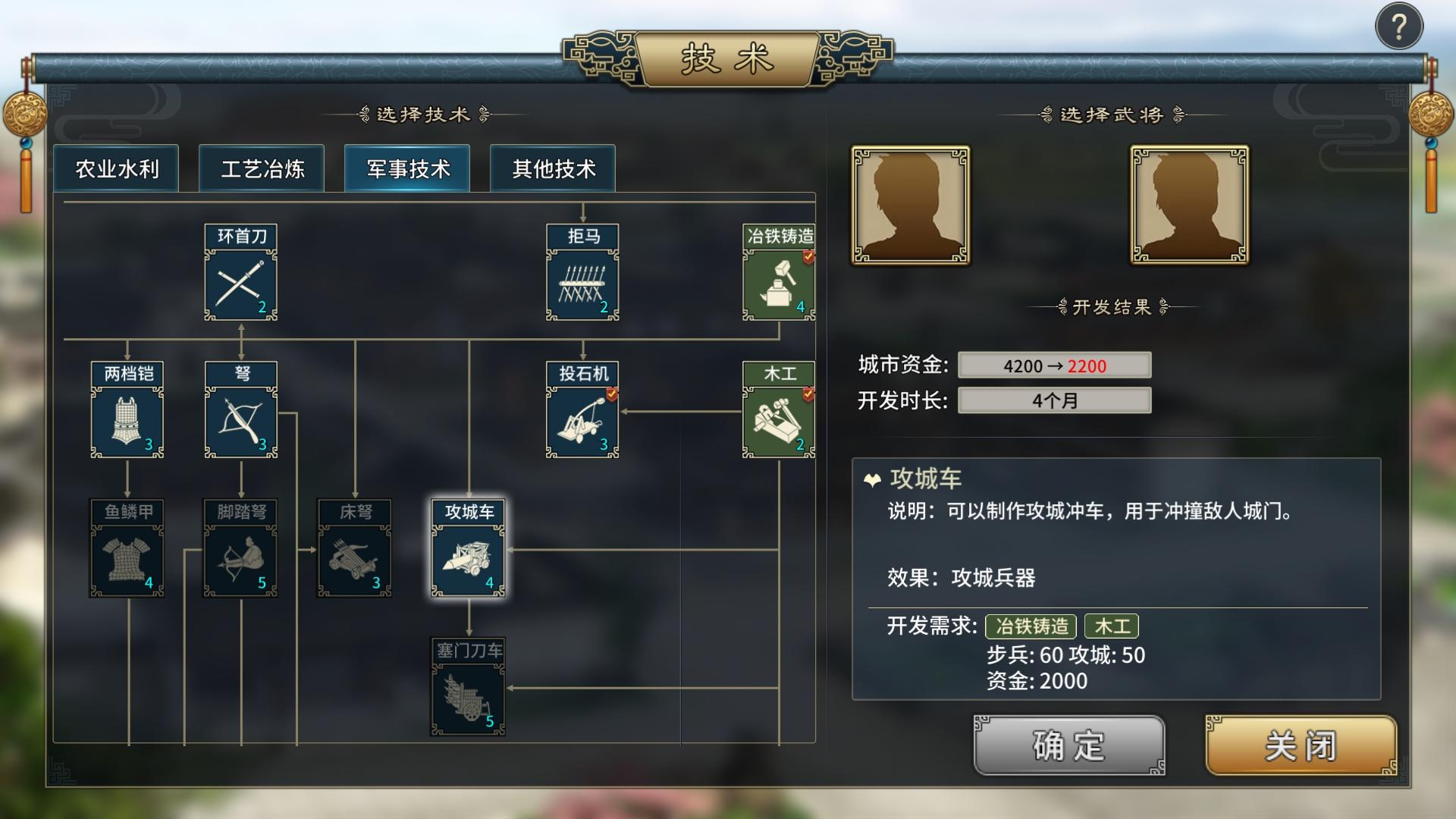Switch to the 农业水利 tab
Screen dimensions: 1456x819
[x=116, y=168]
